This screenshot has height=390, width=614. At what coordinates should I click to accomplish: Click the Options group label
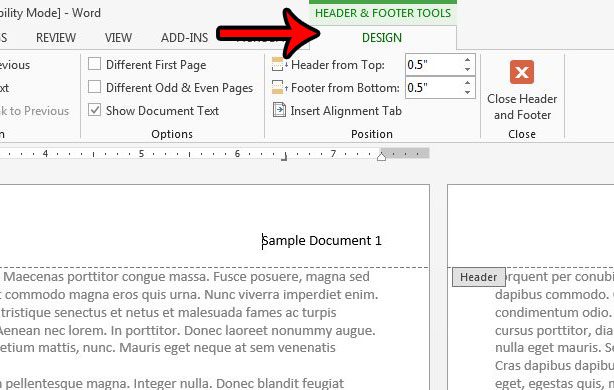(172, 134)
